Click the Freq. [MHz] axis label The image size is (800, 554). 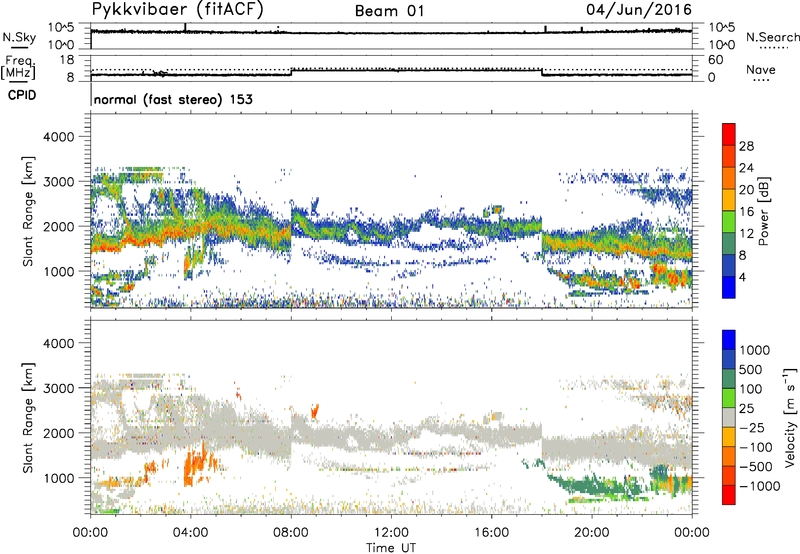(x=19, y=68)
